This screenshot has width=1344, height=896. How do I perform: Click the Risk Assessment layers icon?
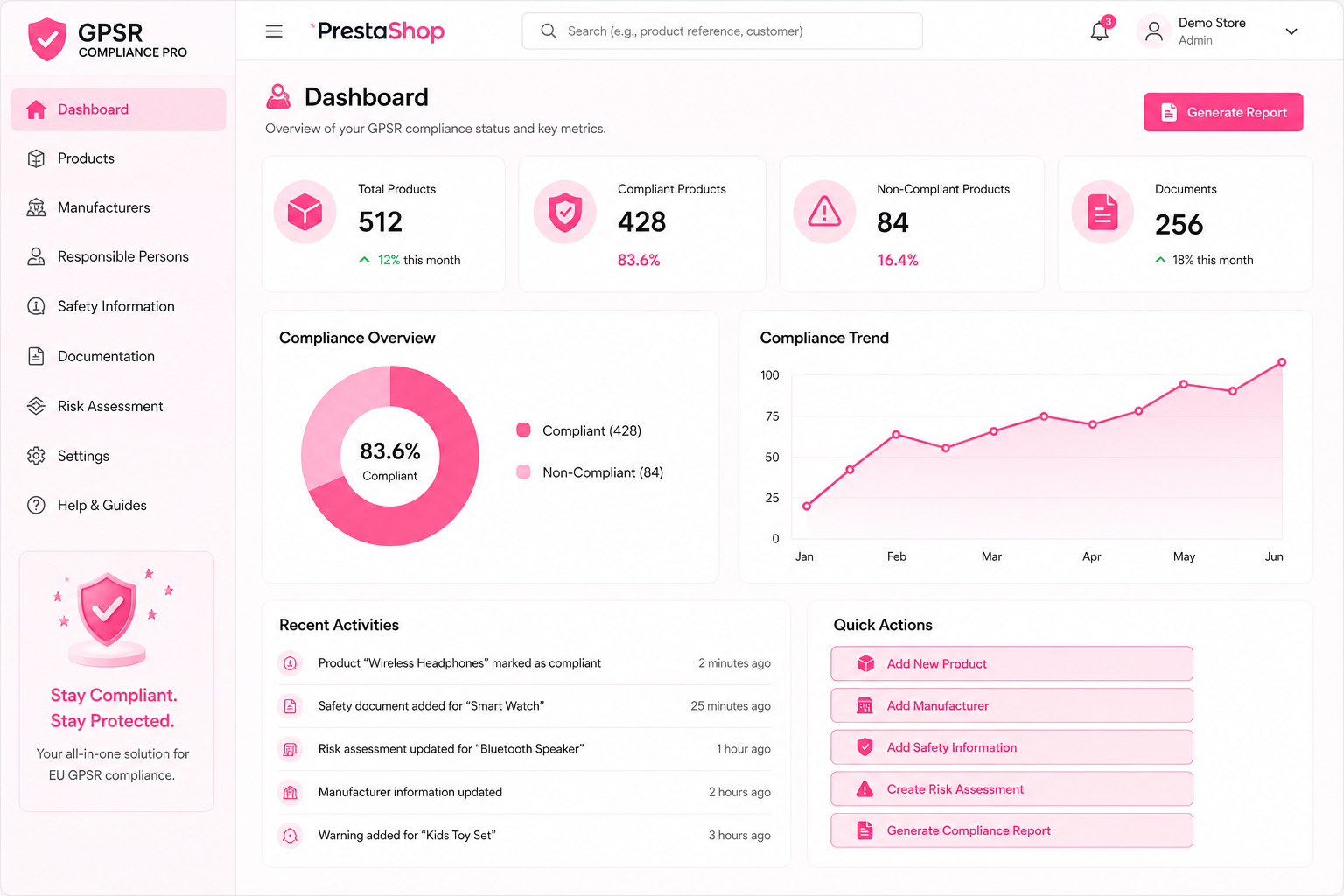tap(36, 406)
